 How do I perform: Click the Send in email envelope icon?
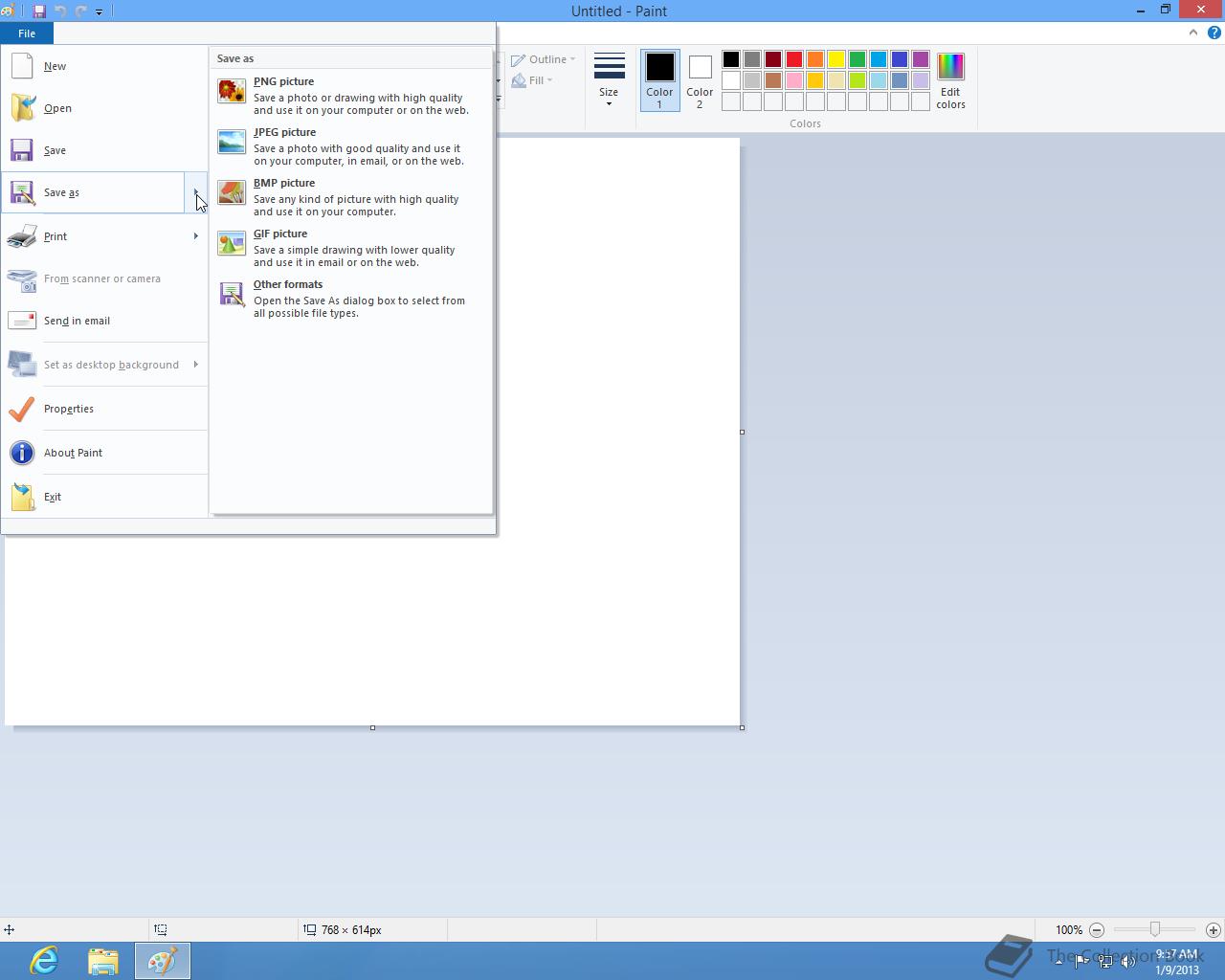pyautogui.click(x=22, y=321)
